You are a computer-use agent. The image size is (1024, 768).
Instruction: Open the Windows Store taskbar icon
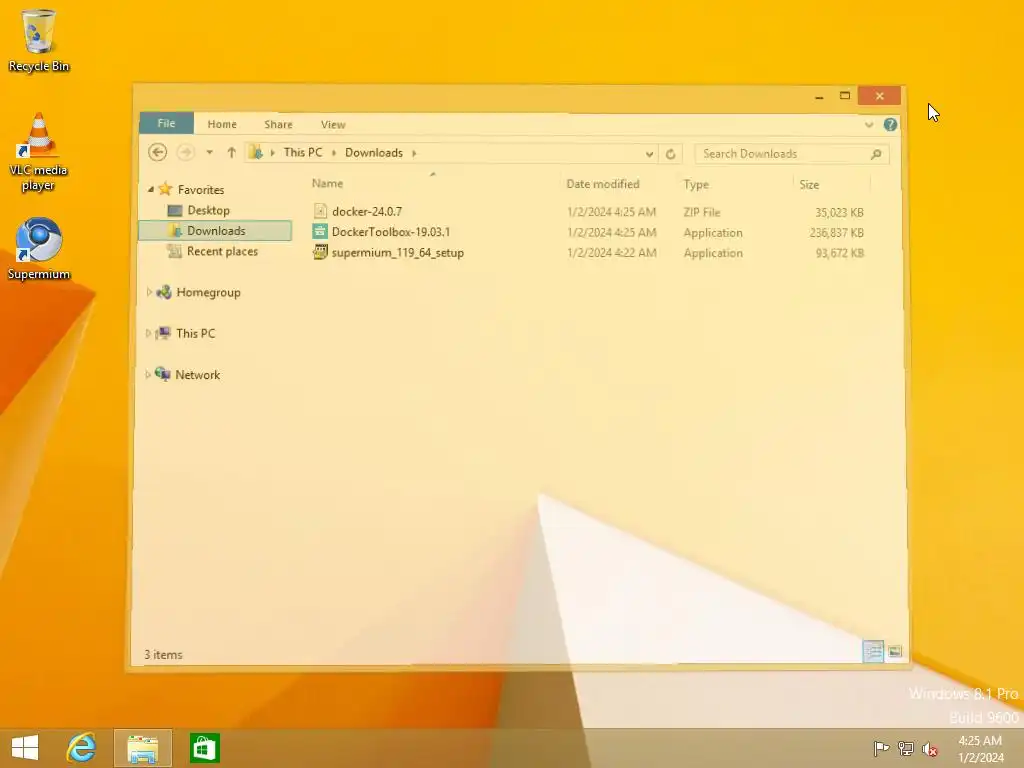pos(204,748)
